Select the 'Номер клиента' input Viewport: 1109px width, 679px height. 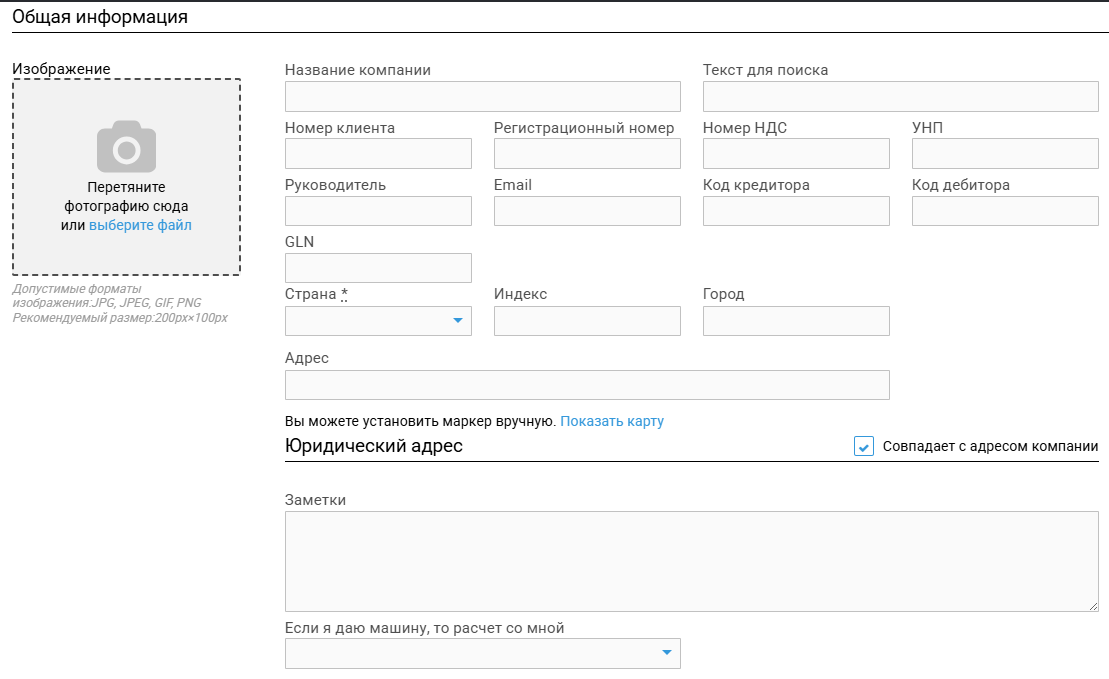pos(378,154)
